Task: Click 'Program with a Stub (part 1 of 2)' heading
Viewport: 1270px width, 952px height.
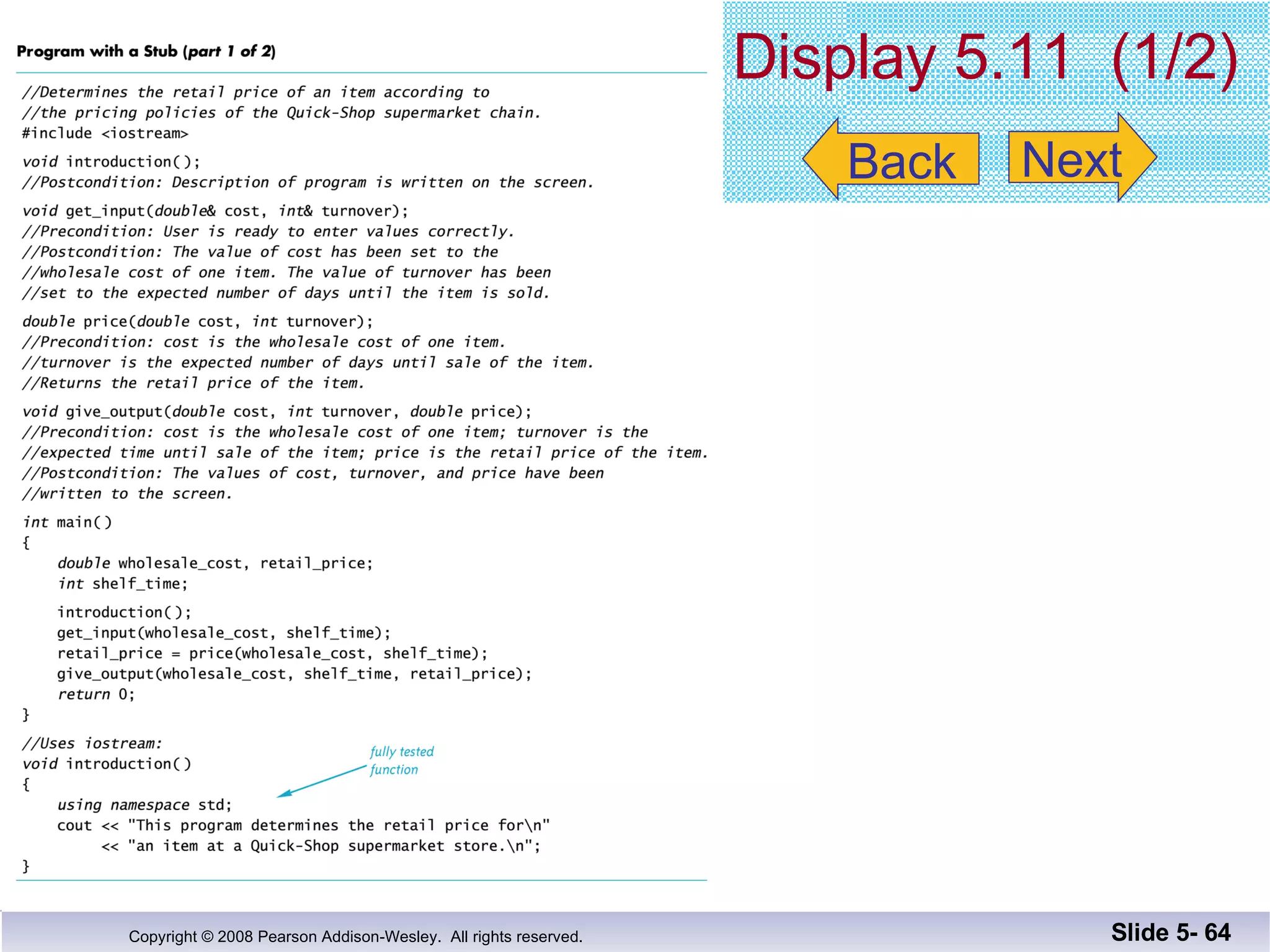Action: [x=146, y=51]
